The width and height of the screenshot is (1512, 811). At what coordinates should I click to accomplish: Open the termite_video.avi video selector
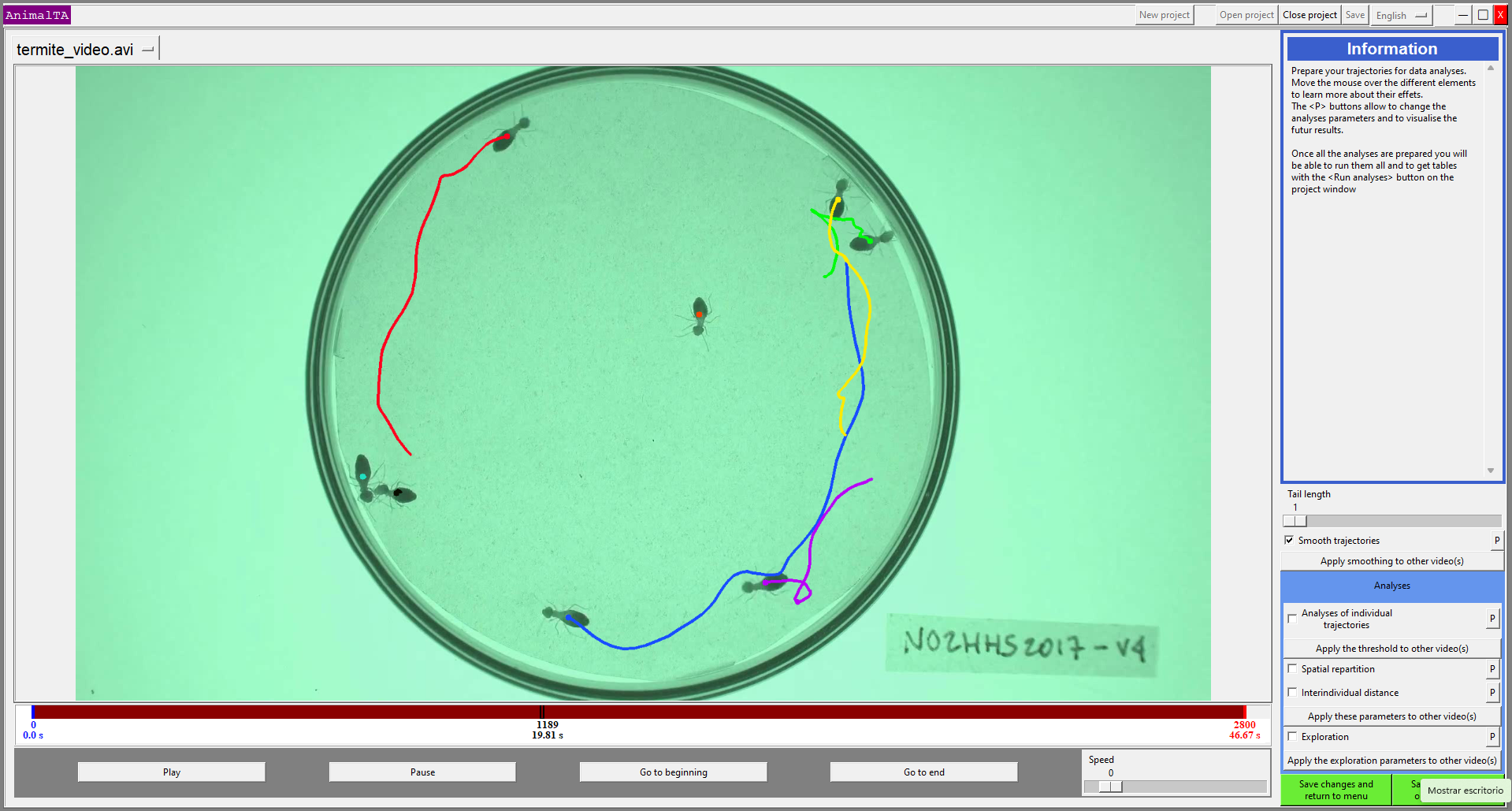pos(85,50)
